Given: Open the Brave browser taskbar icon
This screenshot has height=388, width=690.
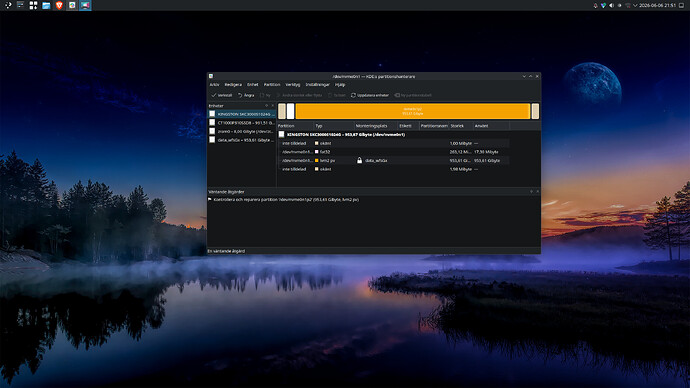Looking at the screenshot, I should (x=59, y=5).
